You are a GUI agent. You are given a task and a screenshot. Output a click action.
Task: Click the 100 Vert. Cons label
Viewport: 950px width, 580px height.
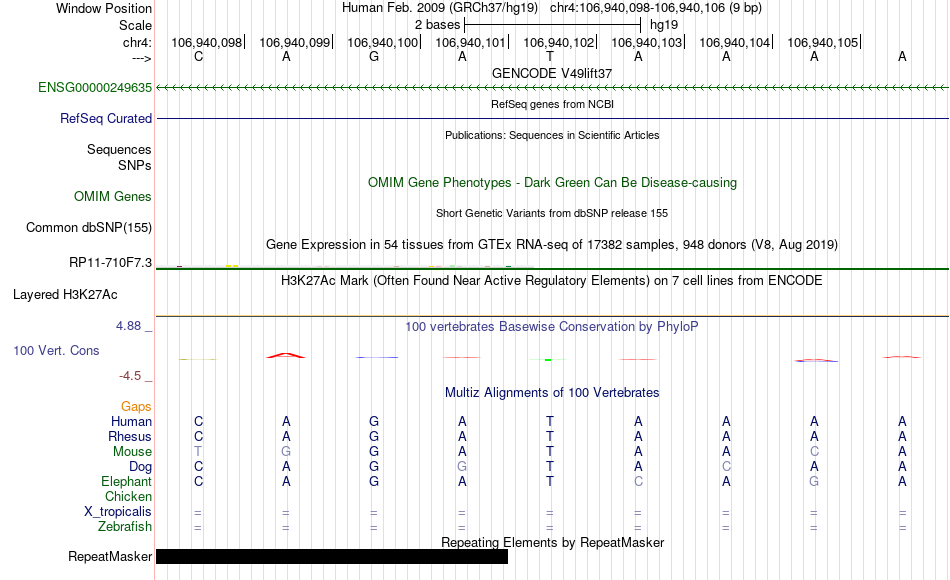click(x=56, y=350)
